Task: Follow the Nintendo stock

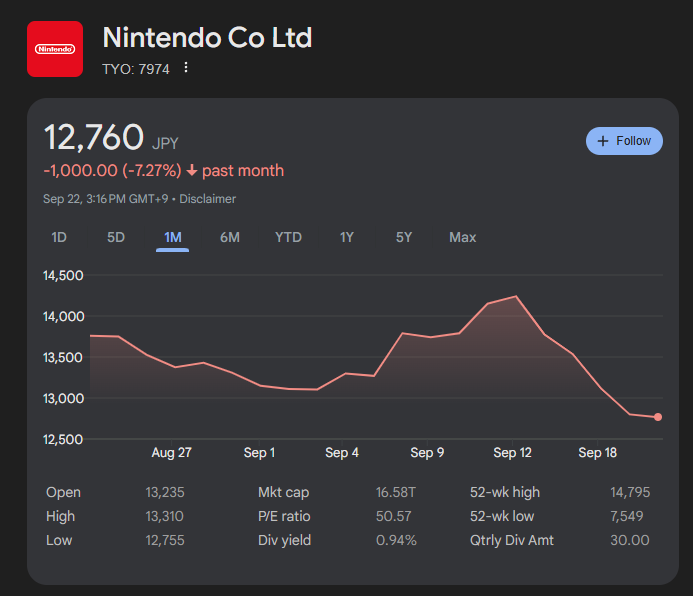Action: 624,141
